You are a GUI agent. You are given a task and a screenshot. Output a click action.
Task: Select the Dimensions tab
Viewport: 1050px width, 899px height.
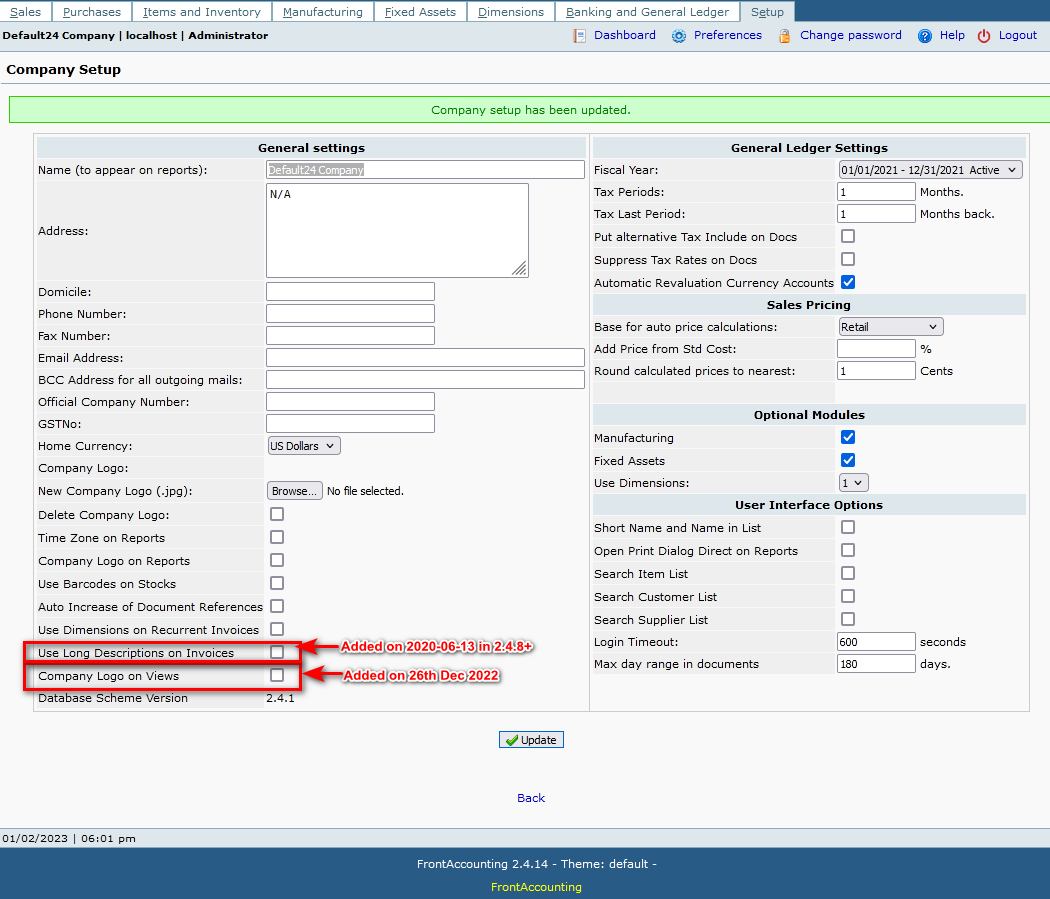tap(511, 12)
